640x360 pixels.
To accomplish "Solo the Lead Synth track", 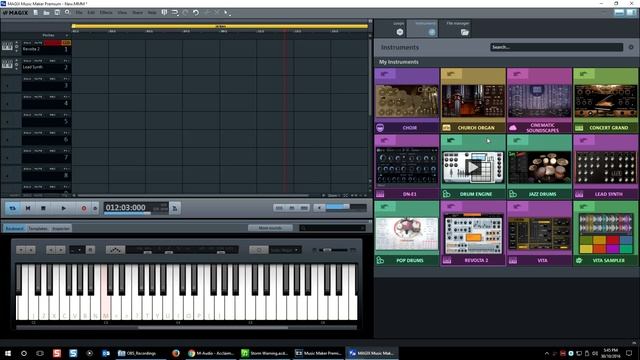I will click(x=27, y=61).
